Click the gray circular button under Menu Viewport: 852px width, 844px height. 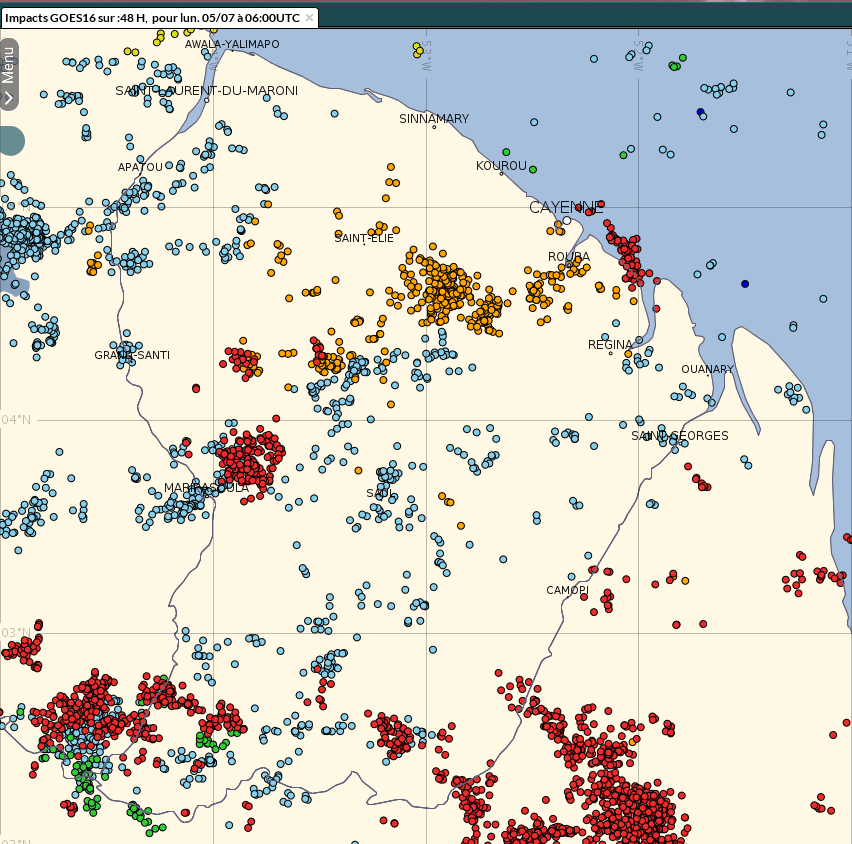[x=9, y=140]
